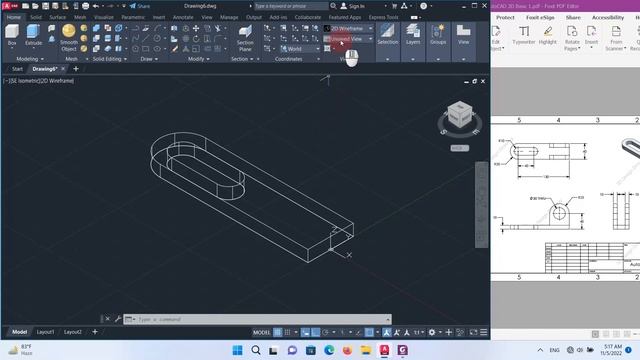Expand the Modeling panel
640x360 pixels.
point(30,59)
